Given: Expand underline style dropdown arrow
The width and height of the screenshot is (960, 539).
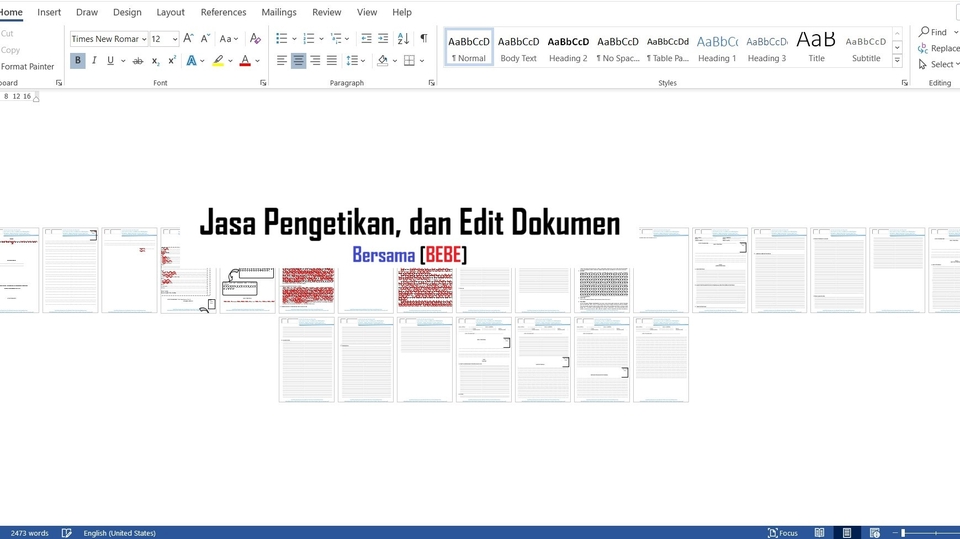Looking at the screenshot, I should point(123,61).
